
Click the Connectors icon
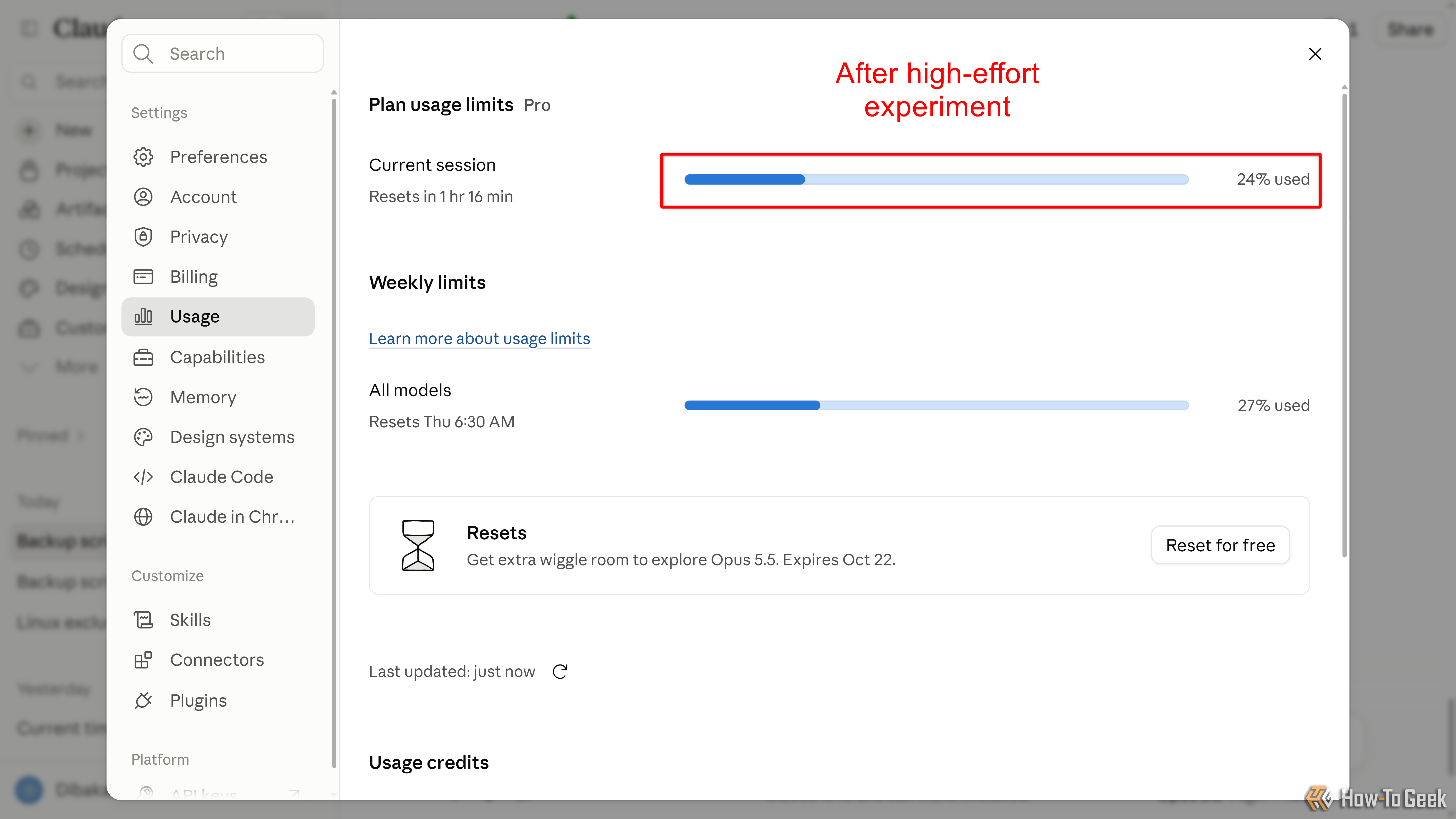(x=143, y=660)
